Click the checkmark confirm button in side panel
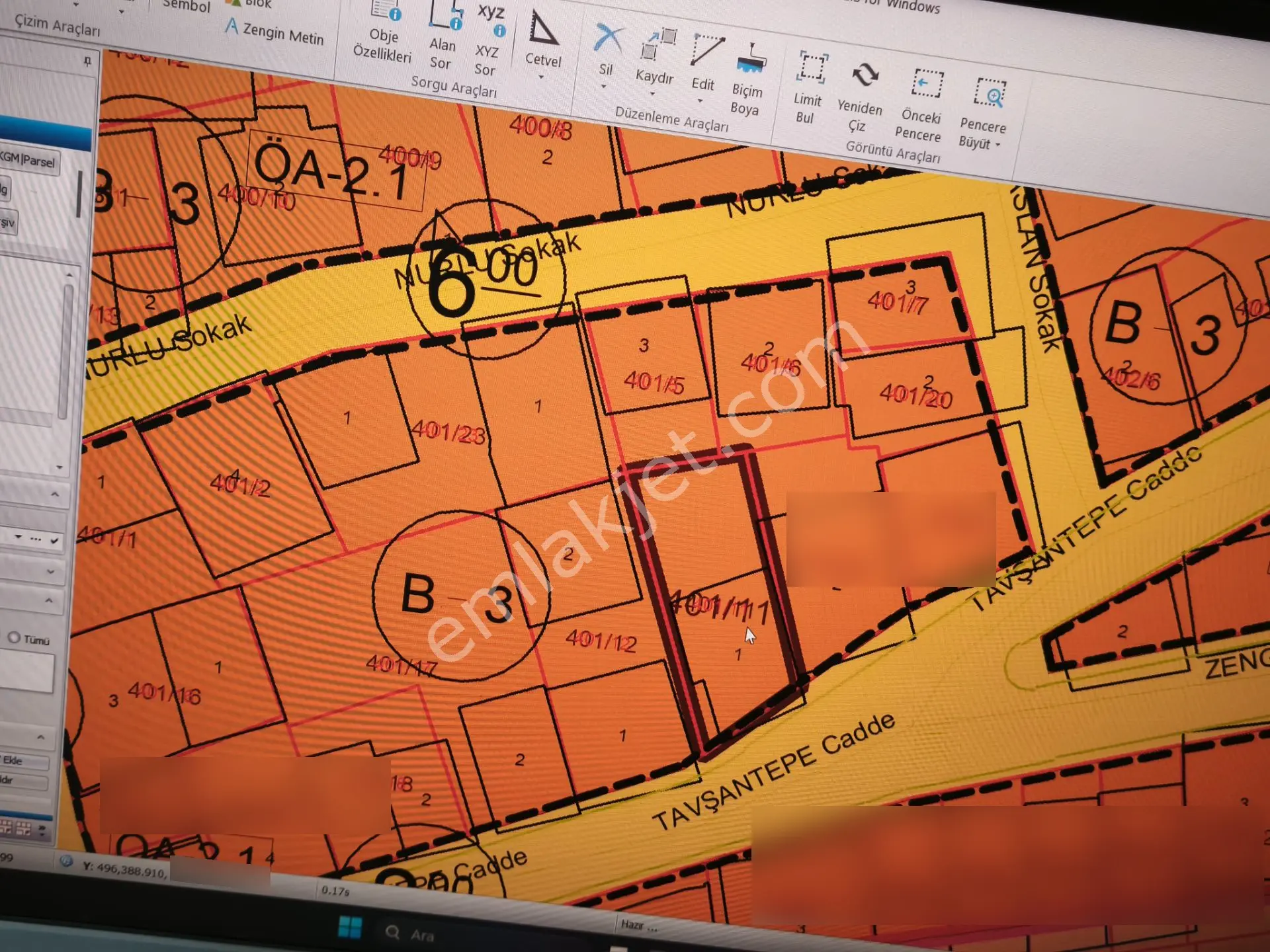The image size is (1270, 952). coord(54,540)
